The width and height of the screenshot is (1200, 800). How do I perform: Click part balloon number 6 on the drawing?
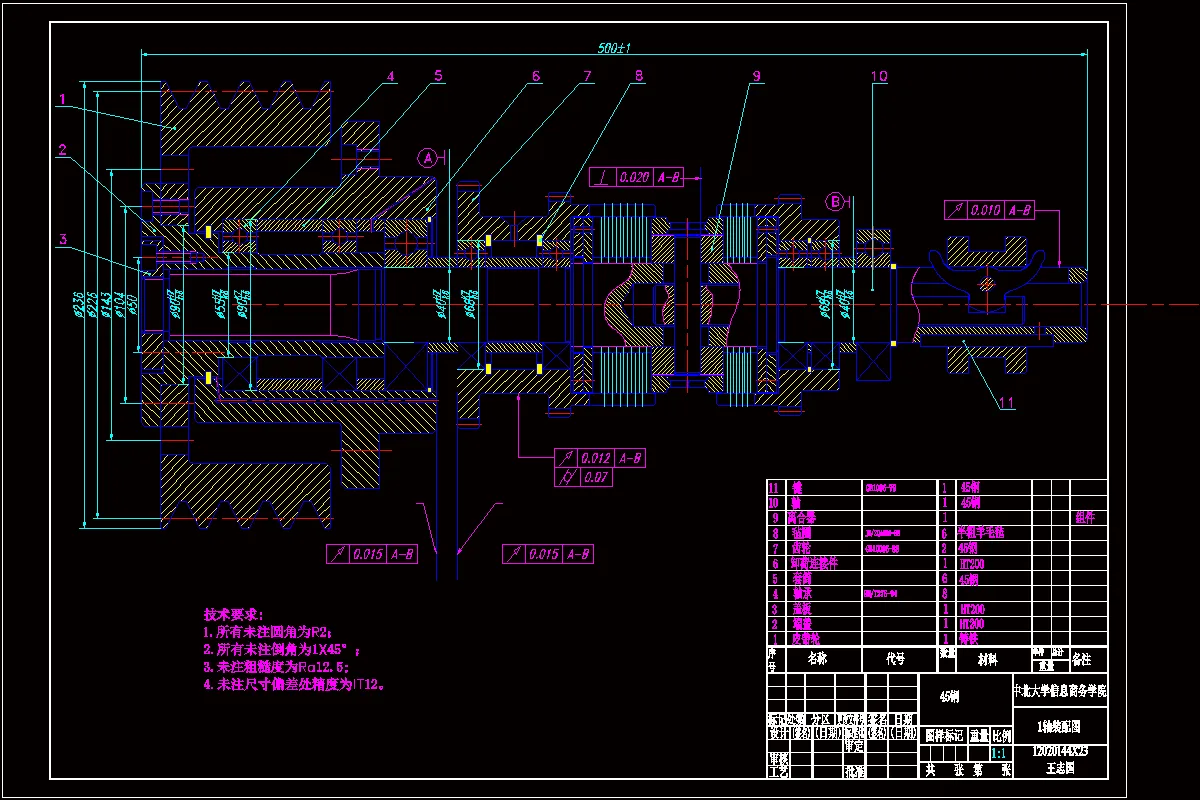point(536,75)
